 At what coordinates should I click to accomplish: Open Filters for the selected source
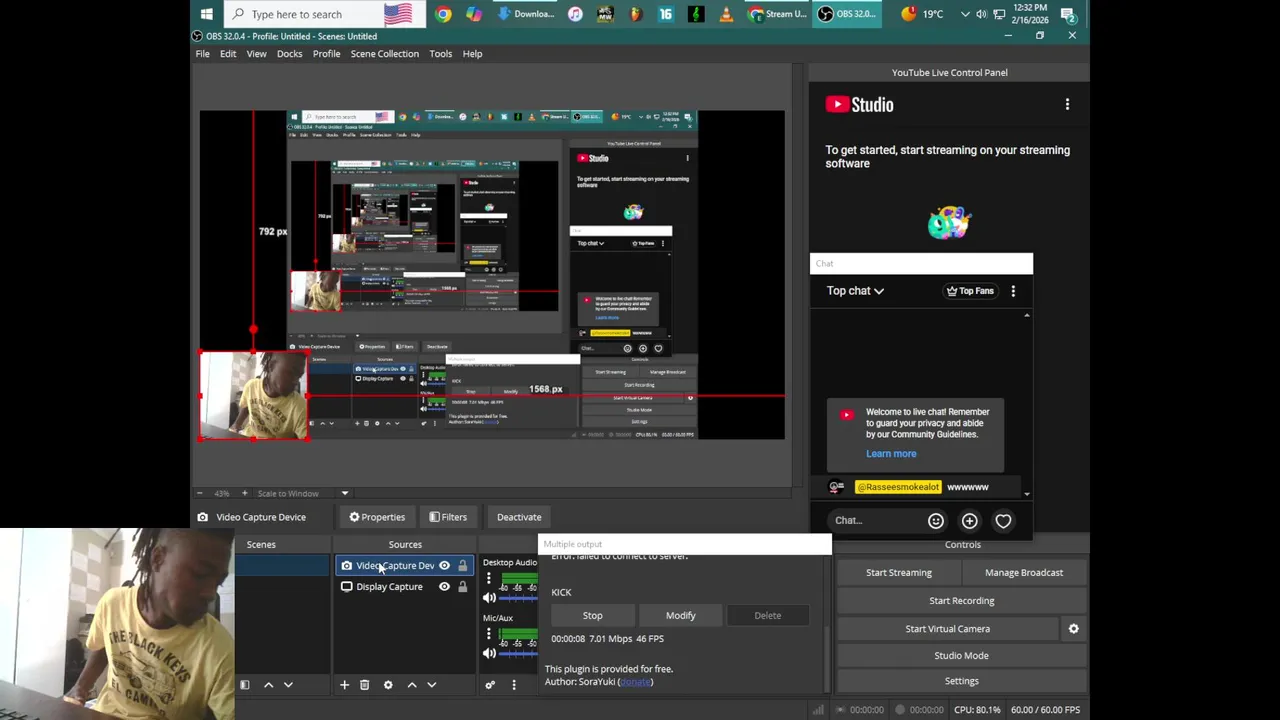(x=448, y=517)
